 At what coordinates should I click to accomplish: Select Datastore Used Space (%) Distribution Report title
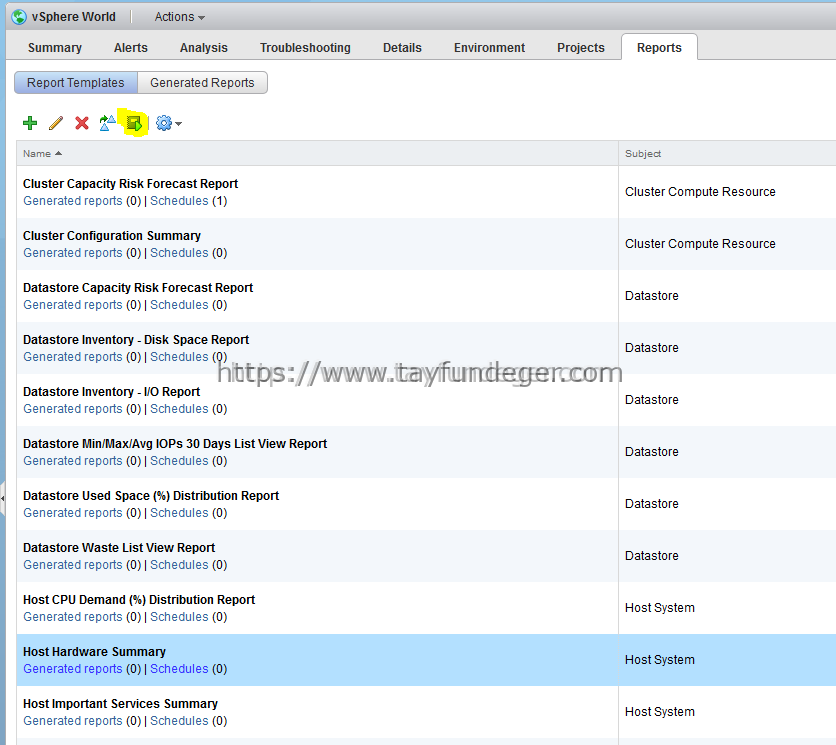151,495
